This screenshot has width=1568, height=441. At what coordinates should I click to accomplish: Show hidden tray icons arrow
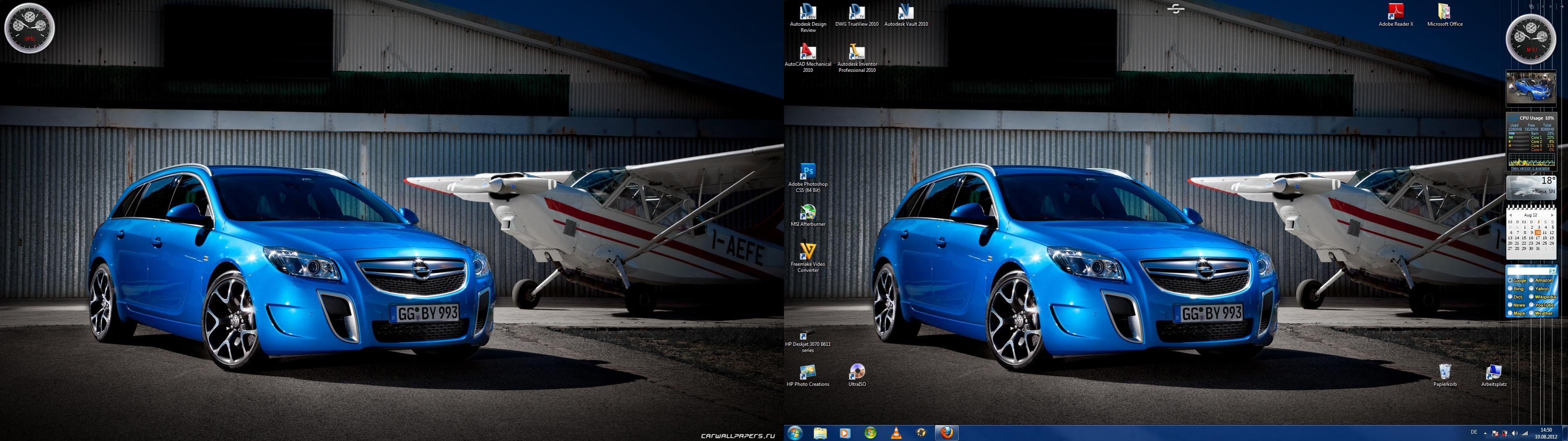tap(1485, 434)
